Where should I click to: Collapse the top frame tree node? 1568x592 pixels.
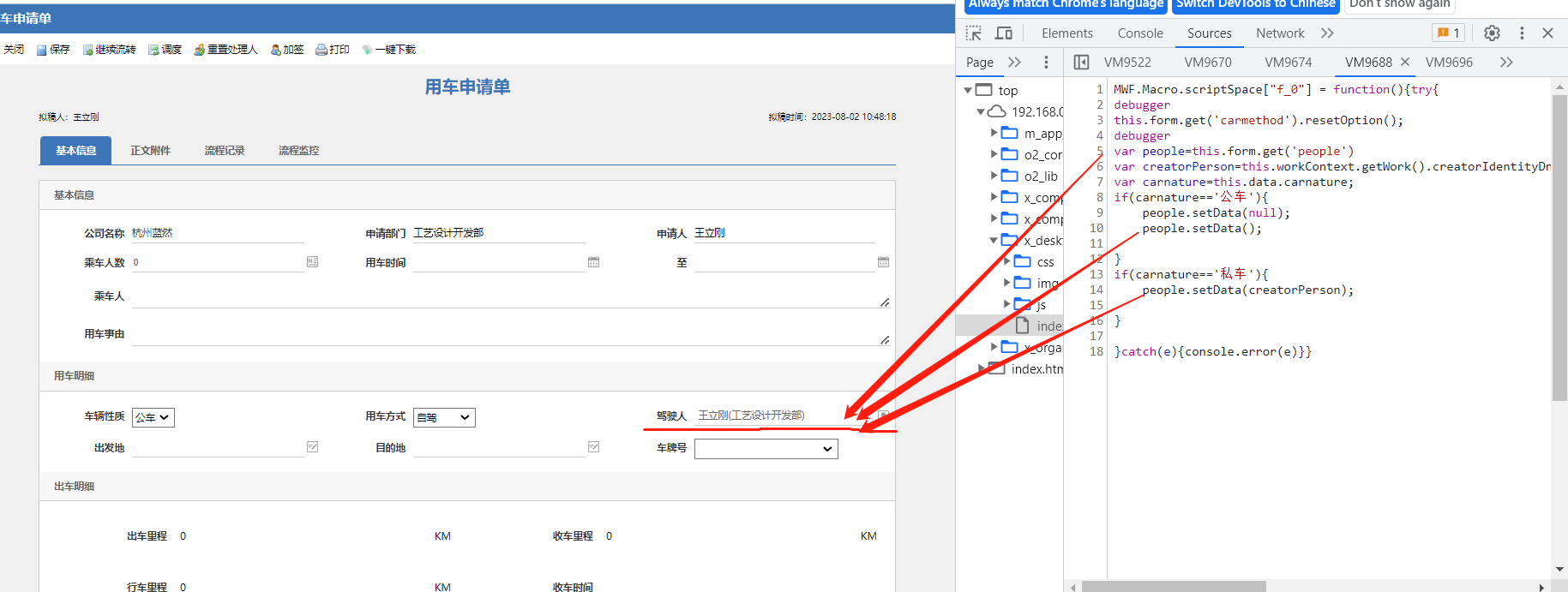coord(968,90)
